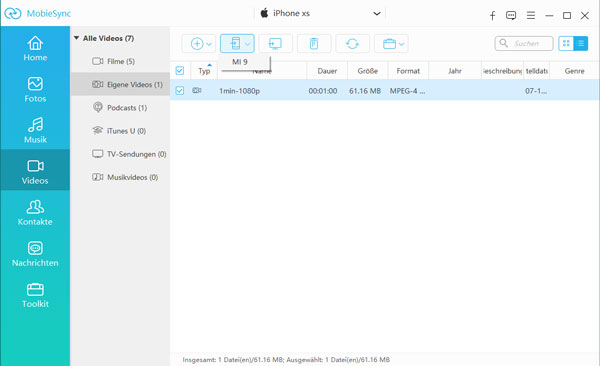Click the 07-1... date cell
Image resolution: width=600 pixels, height=366 pixels.
point(536,91)
